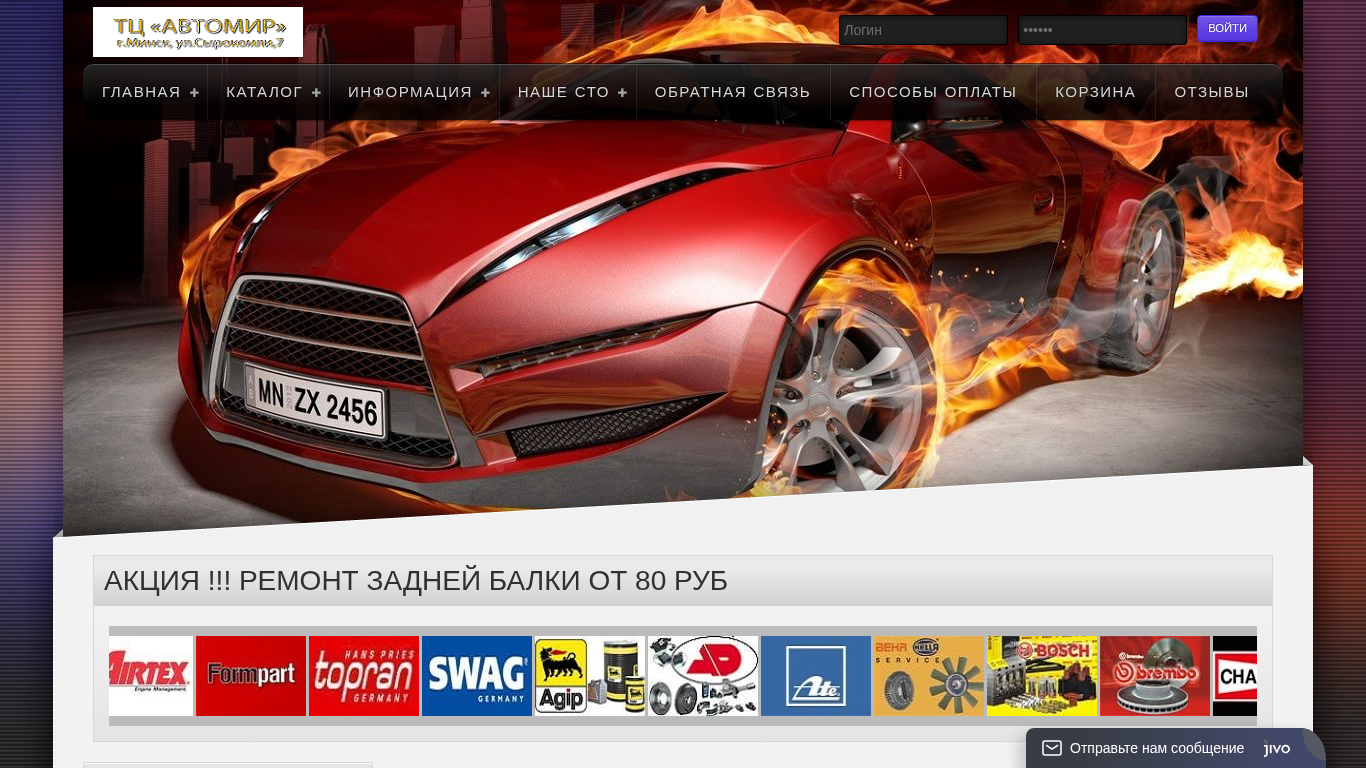Image resolution: width=1366 pixels, height=768 pixels.
Task: Expand the ГЛАВНАЯ menu
Action: 146,92
